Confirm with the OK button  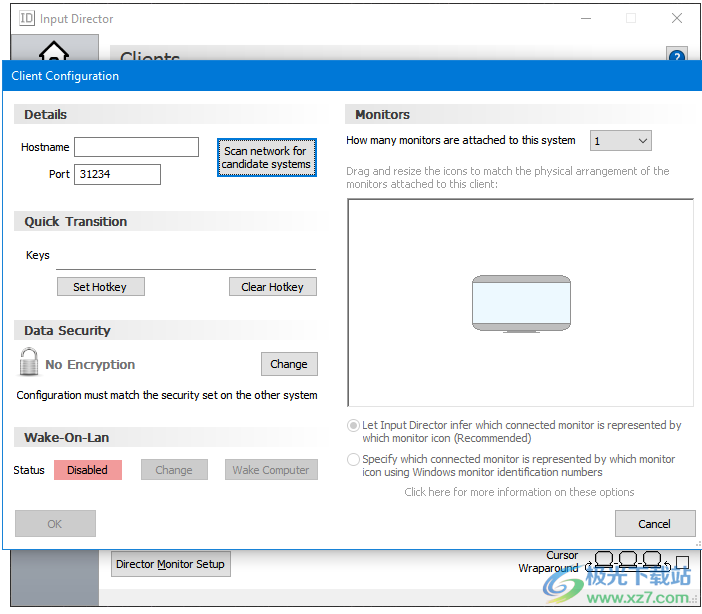click(55, 524)
